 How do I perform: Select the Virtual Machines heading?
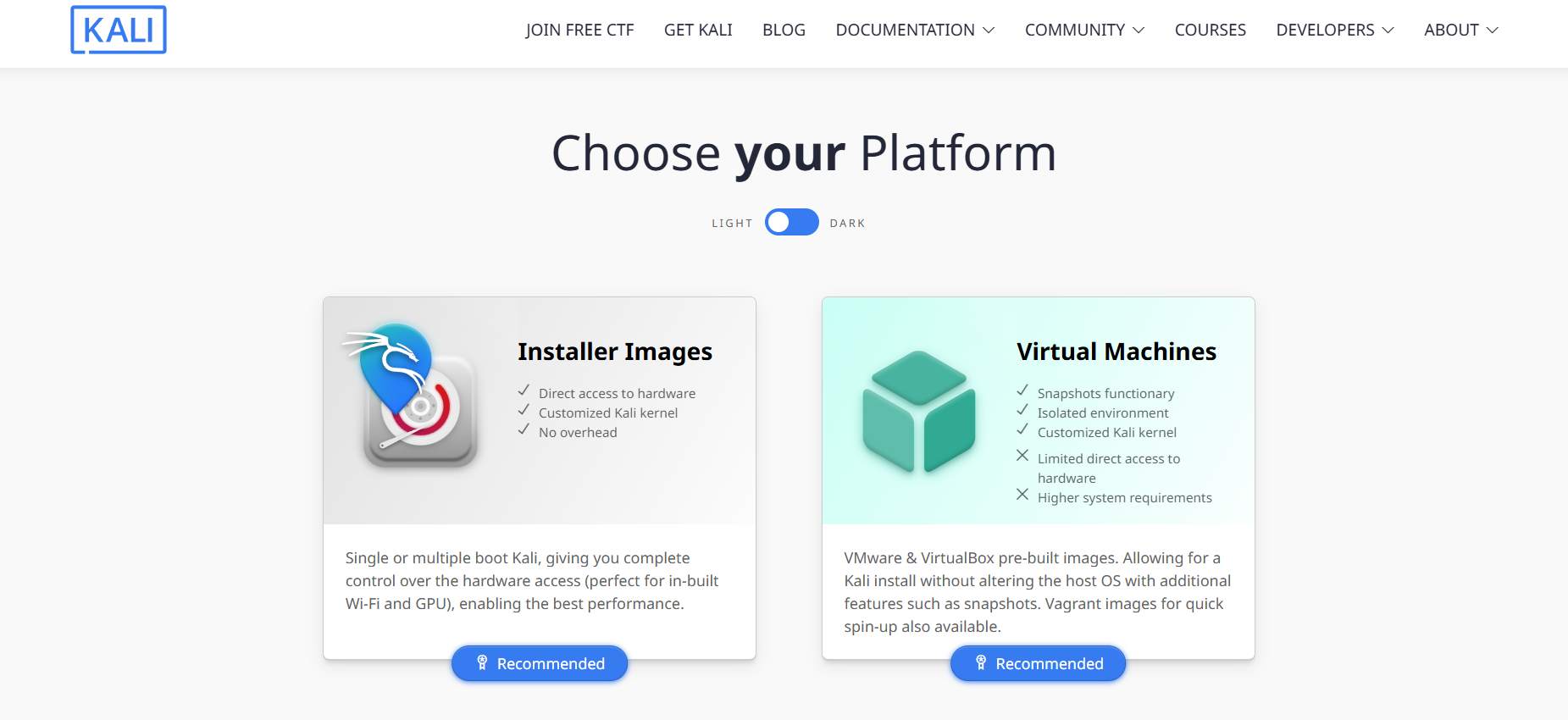click(1116, 352)
